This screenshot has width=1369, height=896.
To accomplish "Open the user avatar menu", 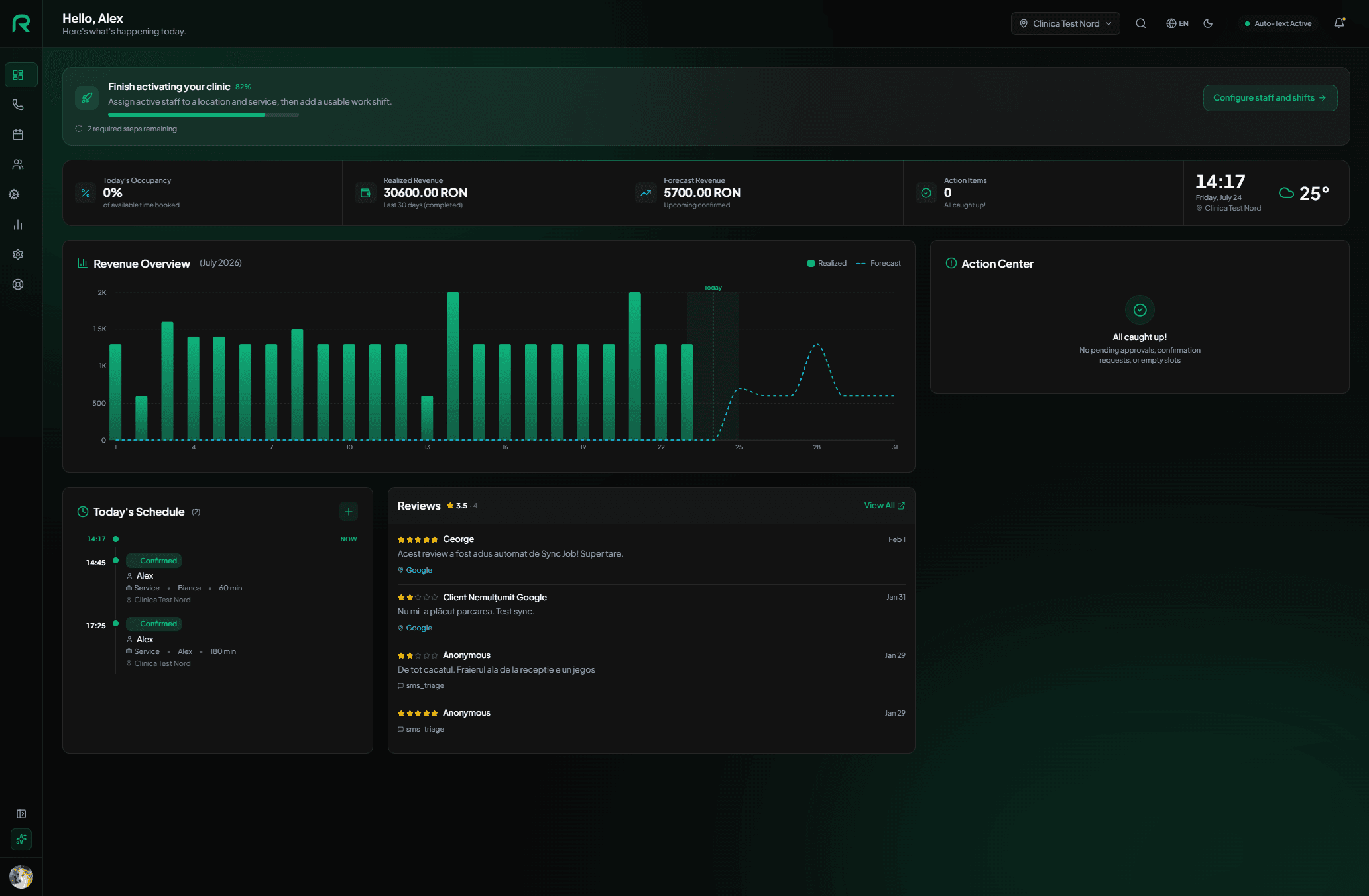I will pyautogui.click(x=21, y=877).
